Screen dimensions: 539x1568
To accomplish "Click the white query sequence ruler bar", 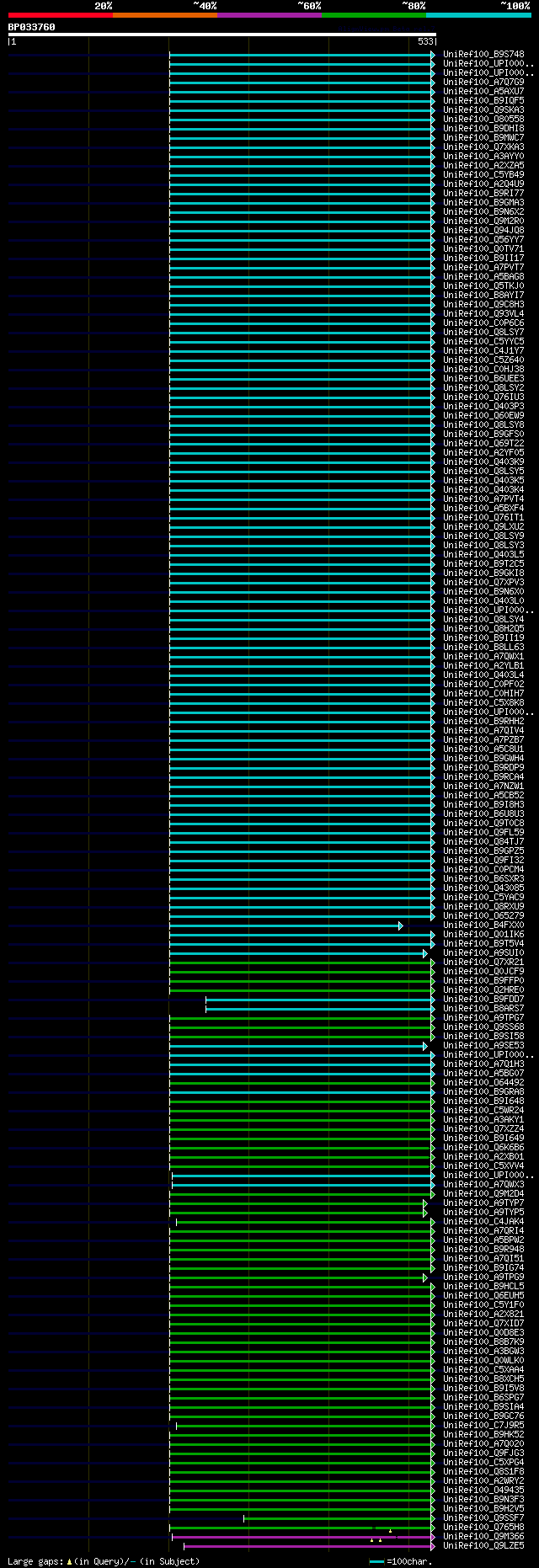I will (x=222, y=35).
